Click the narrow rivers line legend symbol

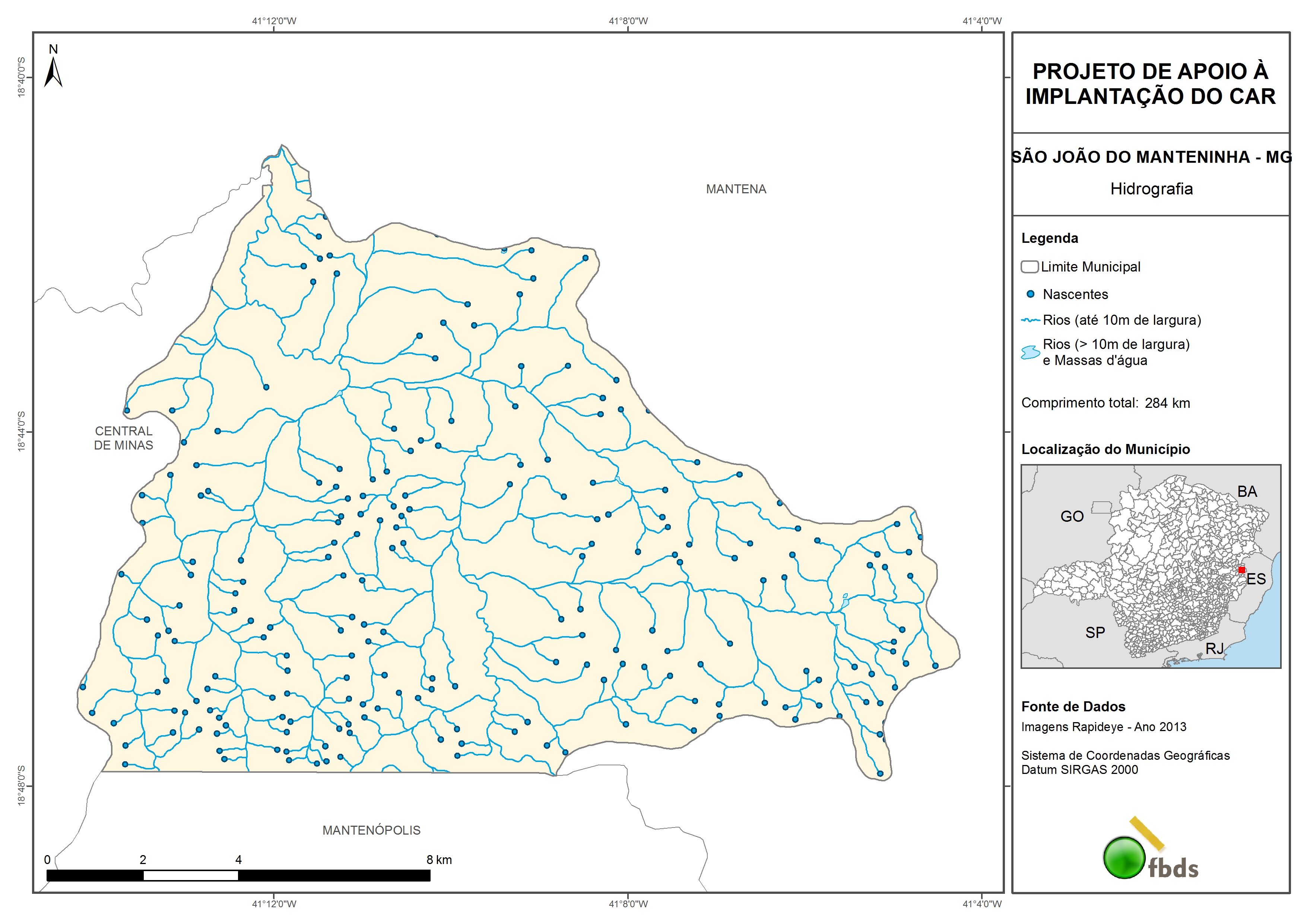point(1030,321)
